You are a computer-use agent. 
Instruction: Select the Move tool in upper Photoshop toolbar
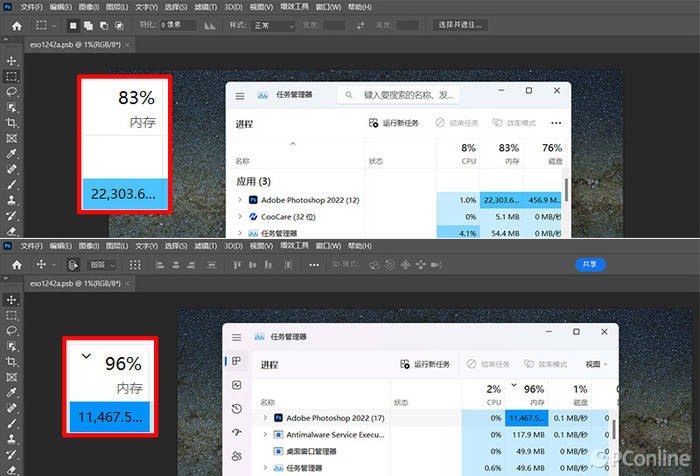click(x=12, y=61)
